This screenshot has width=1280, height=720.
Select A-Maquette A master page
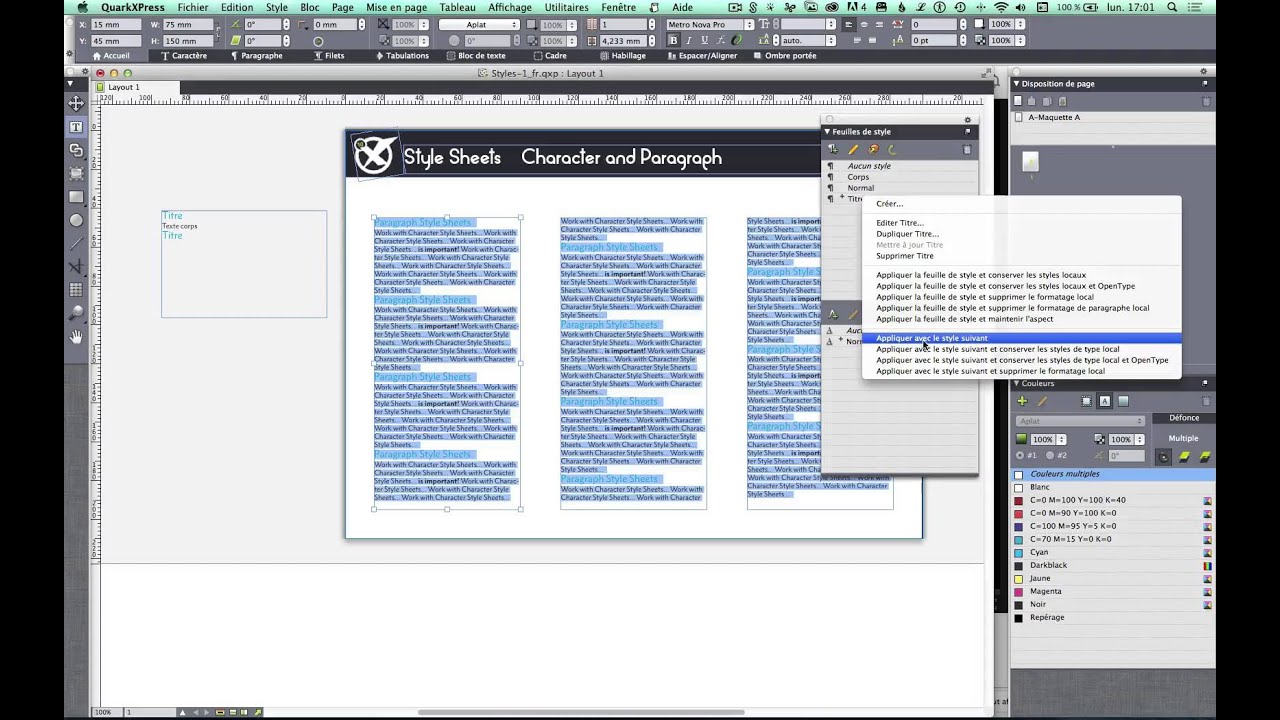[1113, 117]
